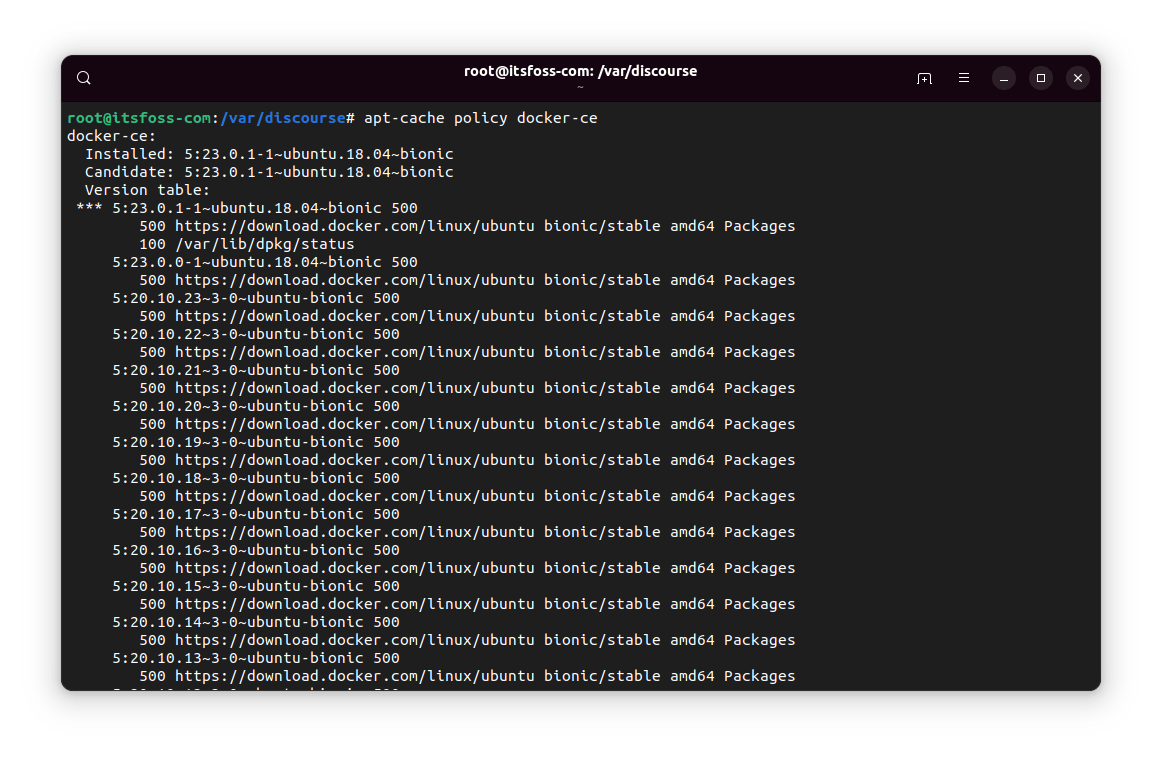Click the typed command apt-cache policy docker-ce
Screen dimensions: 1162x758
480,118
